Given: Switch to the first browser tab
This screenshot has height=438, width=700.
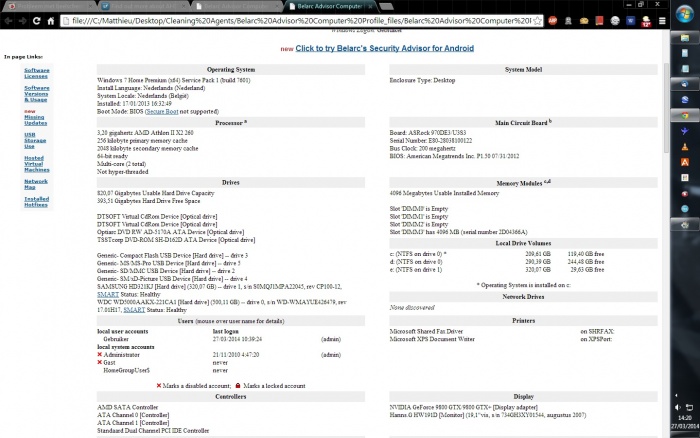Looking at the screenshot, I should [48, 6].
